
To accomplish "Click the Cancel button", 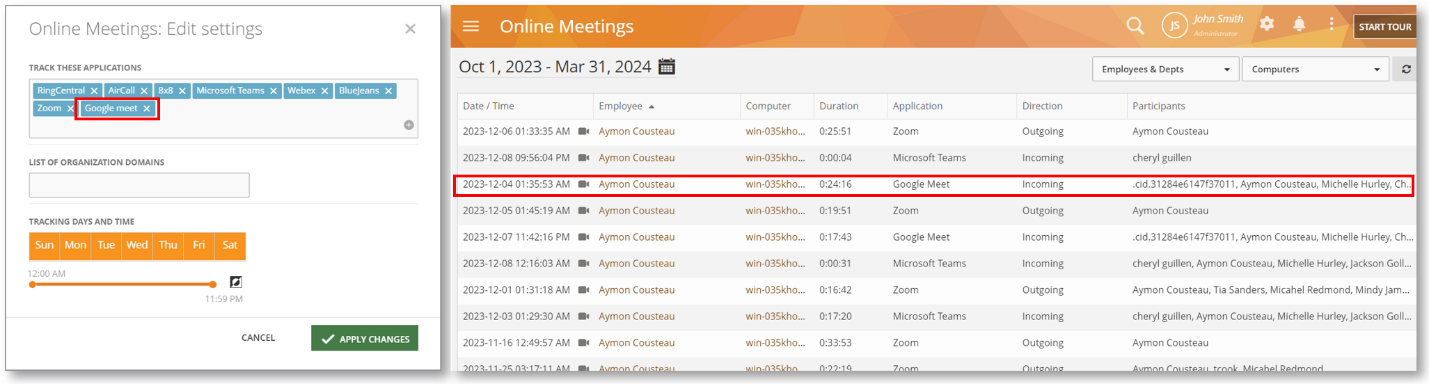I will click(x=258, y=338).
